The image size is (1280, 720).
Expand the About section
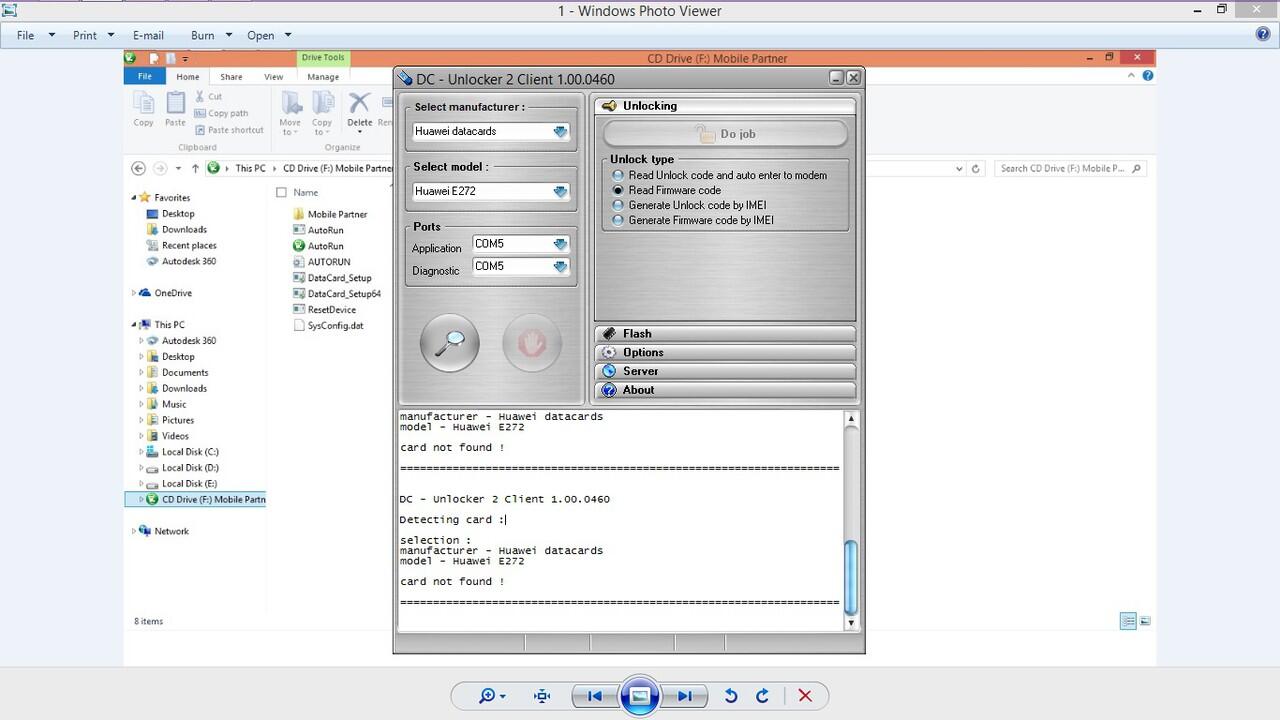(725, 390)
